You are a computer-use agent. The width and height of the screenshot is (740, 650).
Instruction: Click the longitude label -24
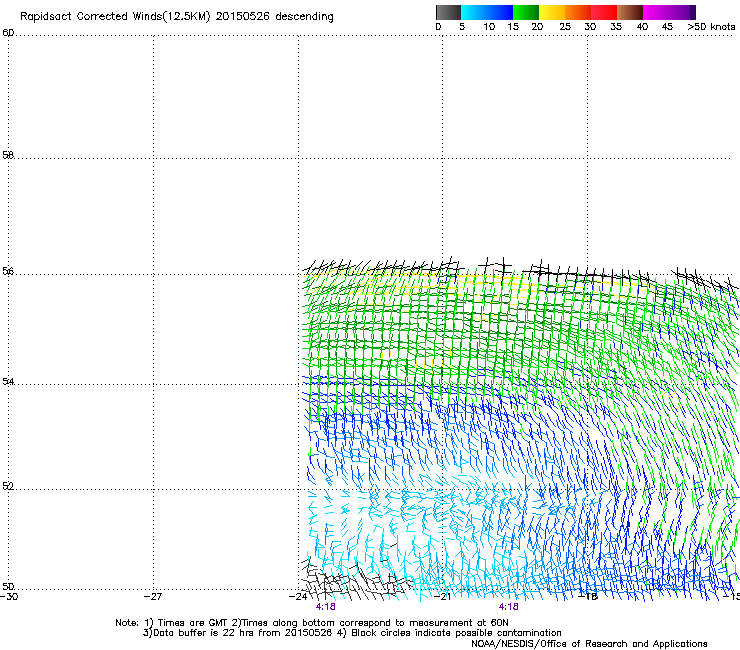(298, 597)
